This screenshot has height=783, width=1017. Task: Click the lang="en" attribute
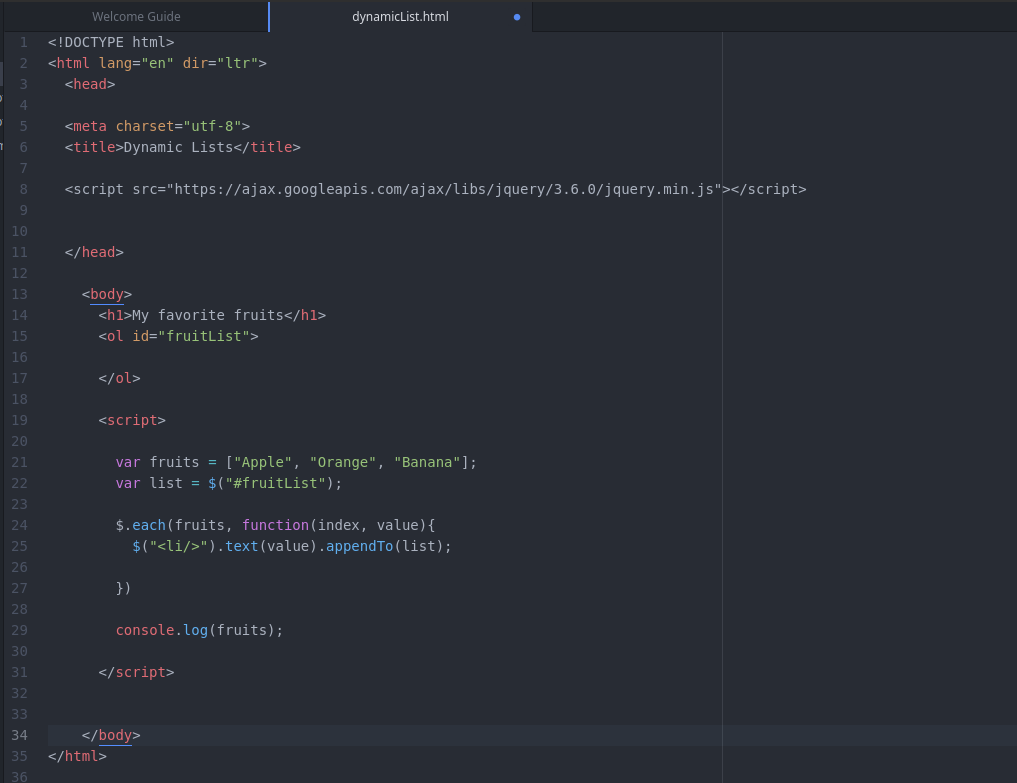coord(136,63)
